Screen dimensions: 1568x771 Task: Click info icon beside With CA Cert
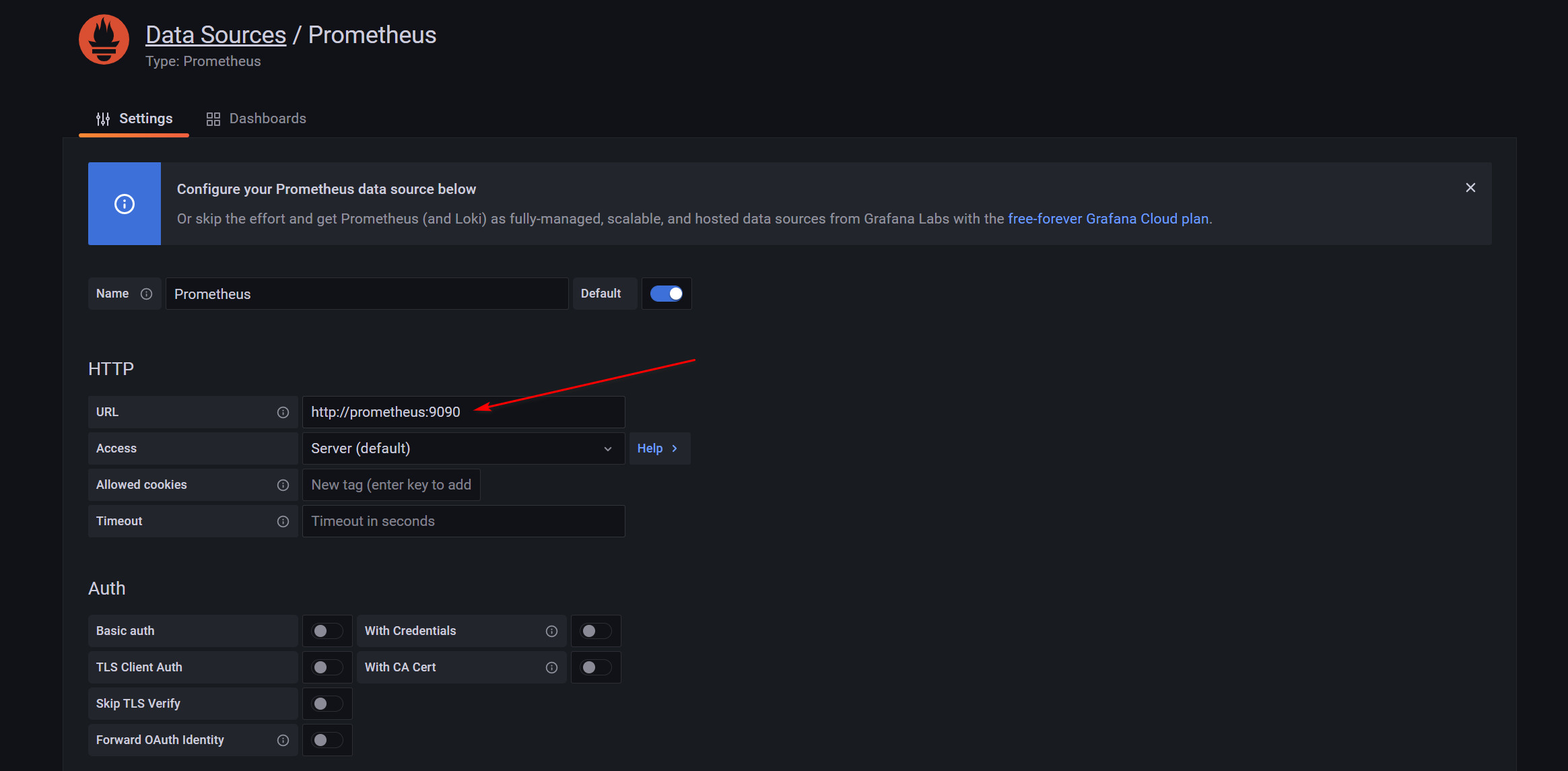(x=551, y=668)
